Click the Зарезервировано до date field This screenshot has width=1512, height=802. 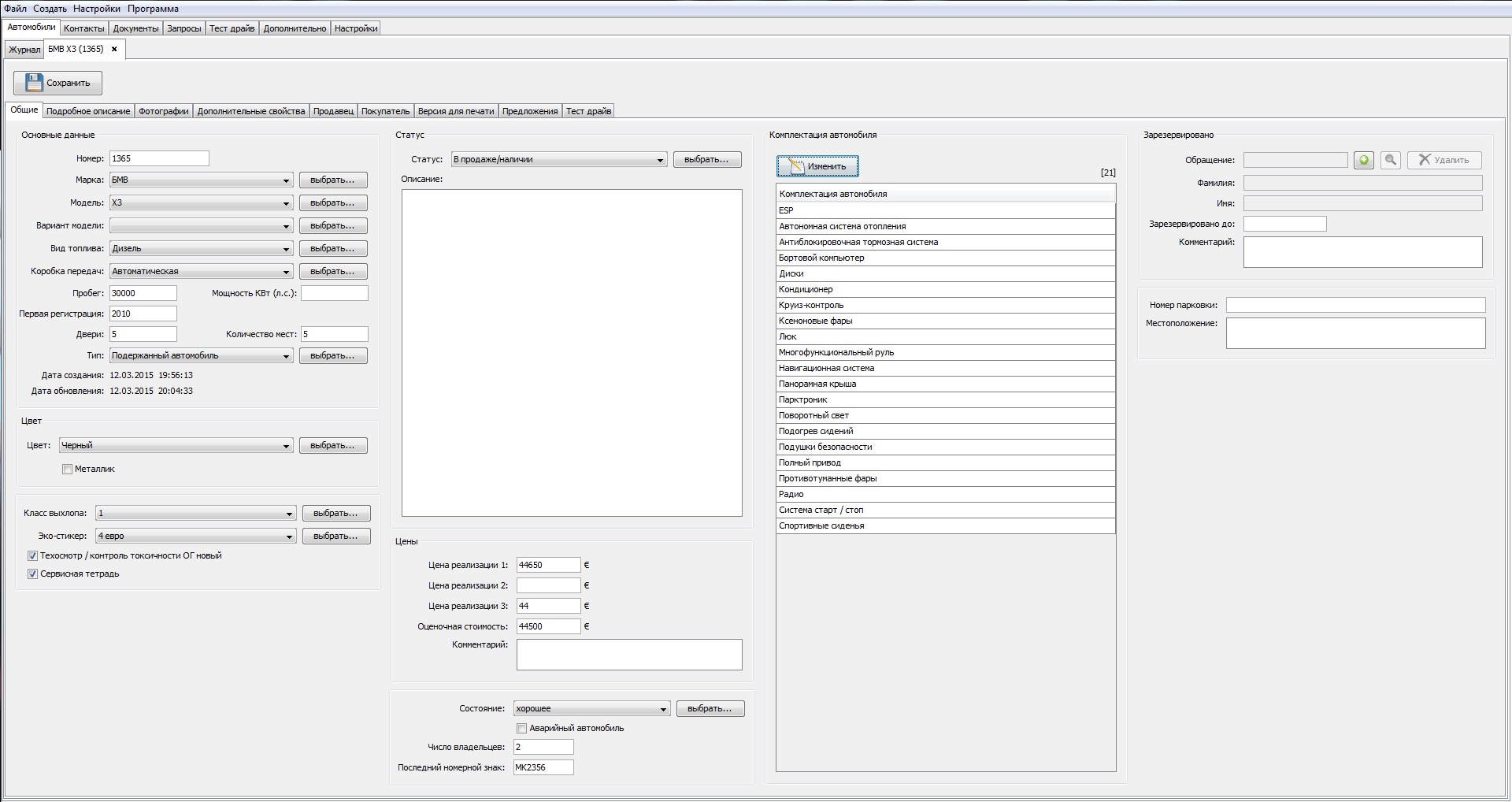pyautogui.click(x=1285, y=224)
